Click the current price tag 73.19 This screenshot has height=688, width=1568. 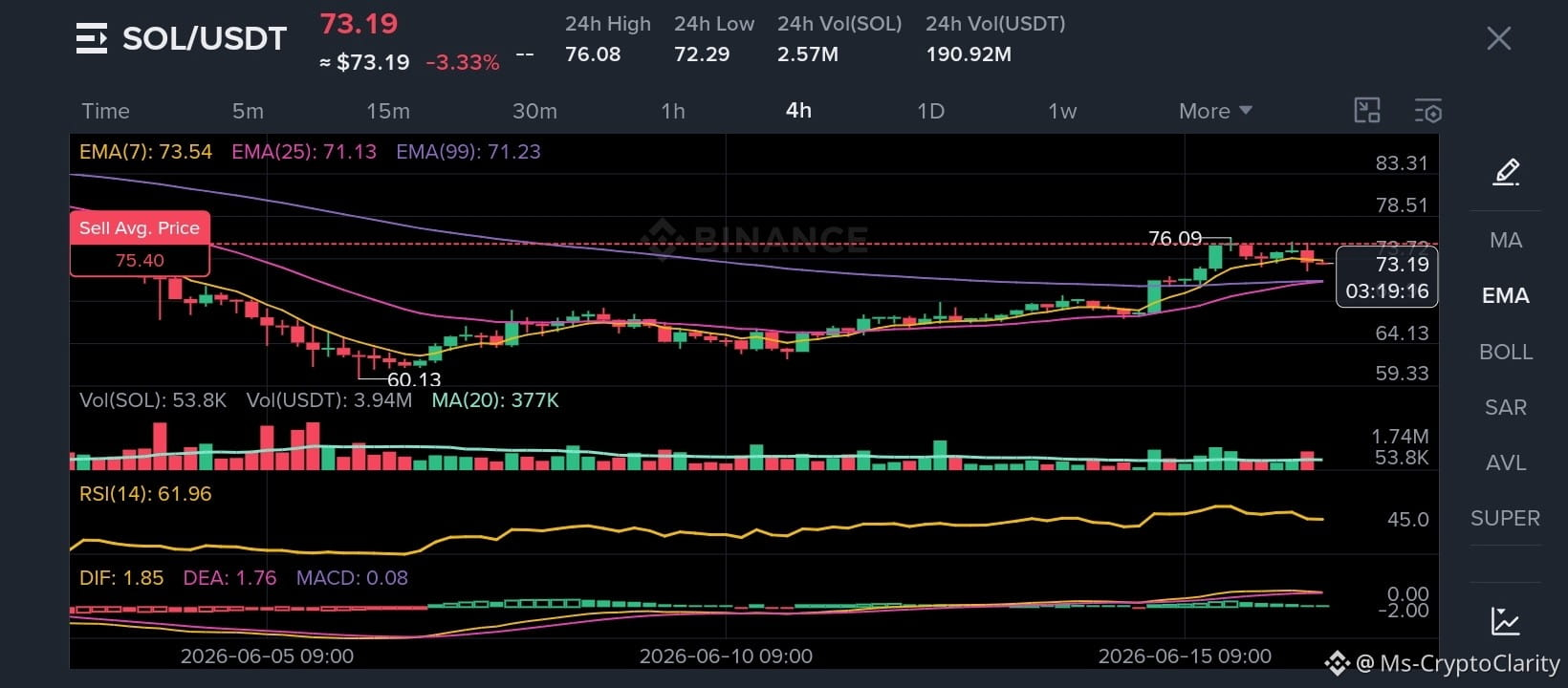click(1403, 264)
